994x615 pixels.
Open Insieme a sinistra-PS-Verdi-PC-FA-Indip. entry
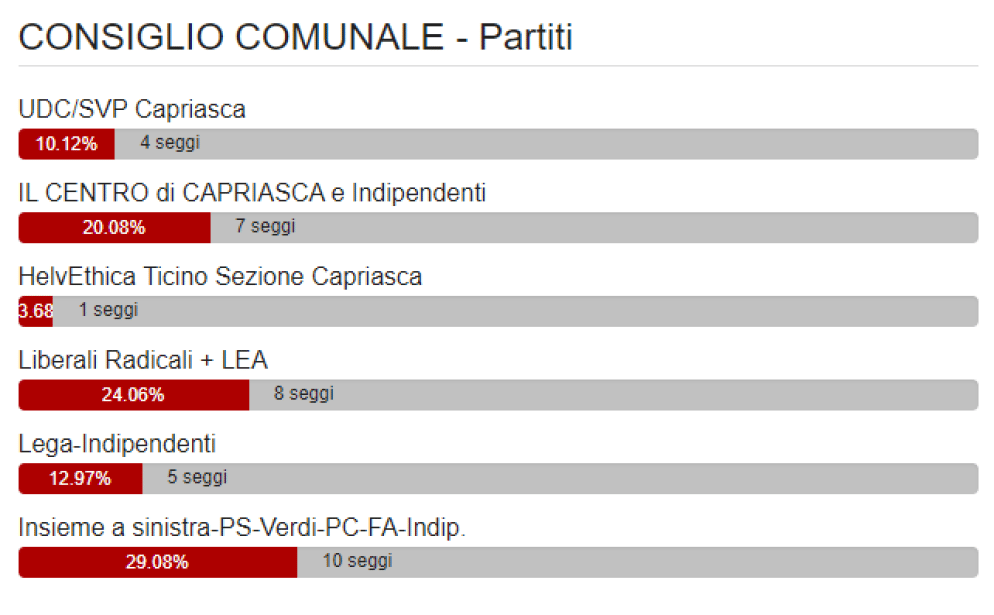click(x=242, y=528)
